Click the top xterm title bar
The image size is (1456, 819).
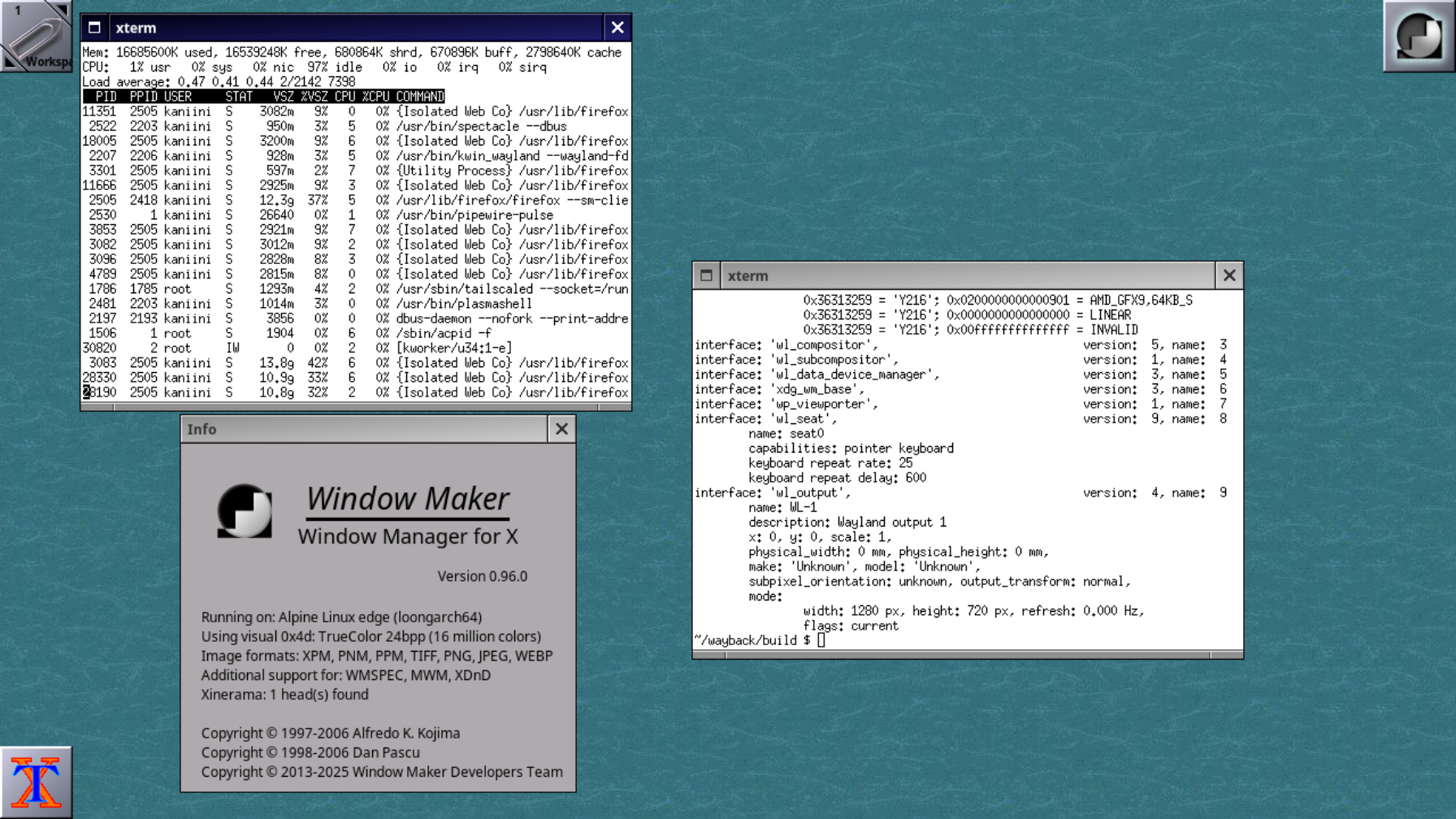click(x=356, y=28)
